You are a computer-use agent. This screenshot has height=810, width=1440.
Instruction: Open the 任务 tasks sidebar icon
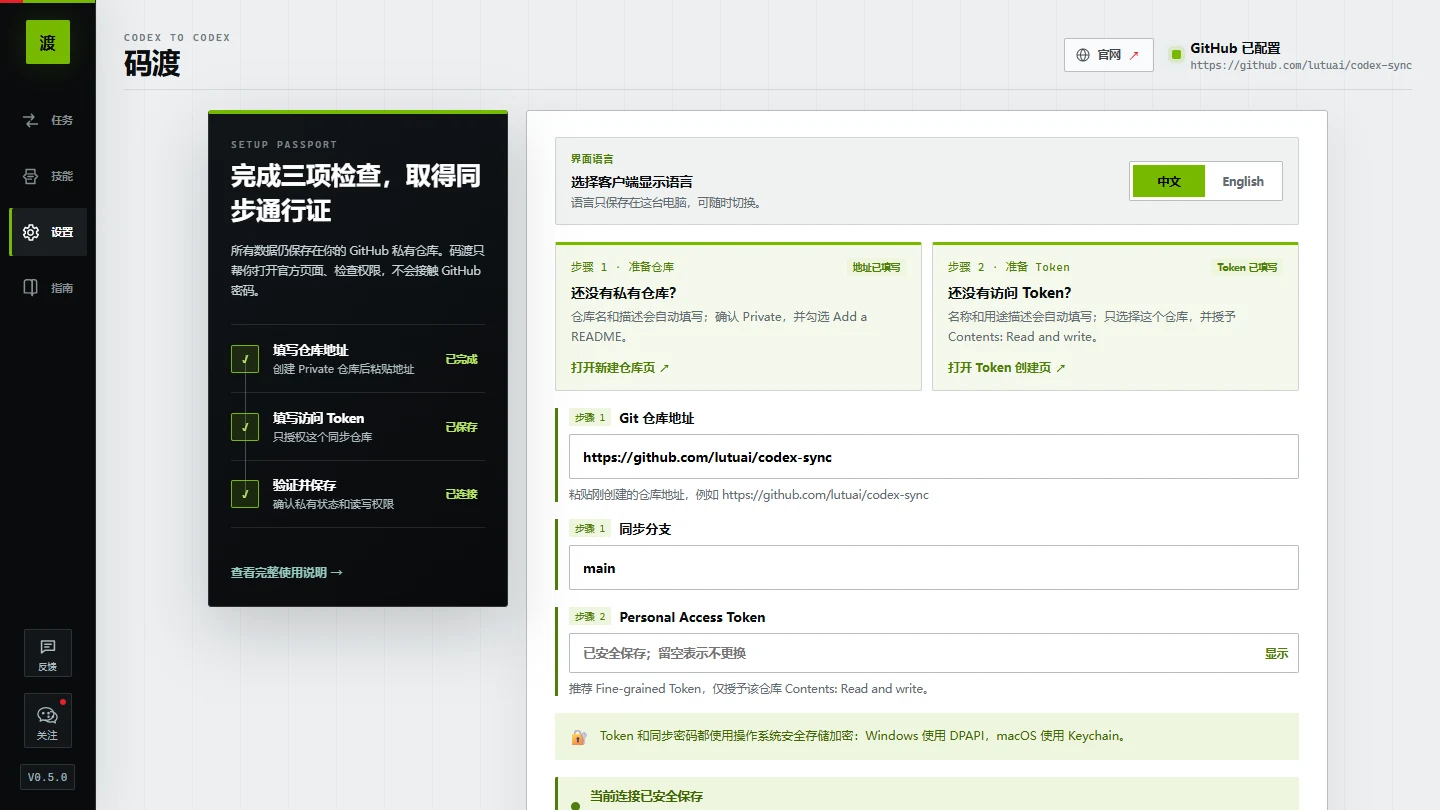pos(31,120)
